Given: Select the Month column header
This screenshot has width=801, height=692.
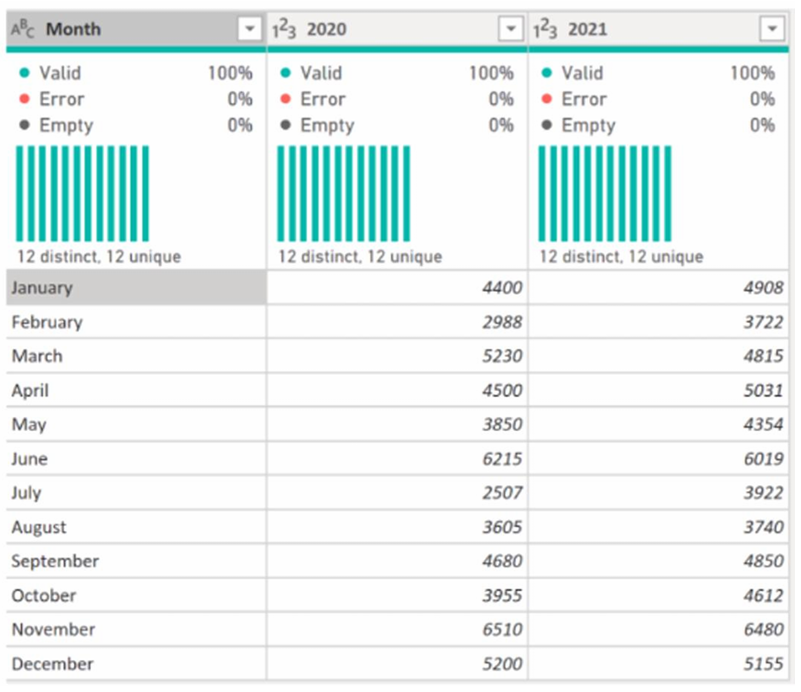Looking at the screenshot, I should 73,30.
